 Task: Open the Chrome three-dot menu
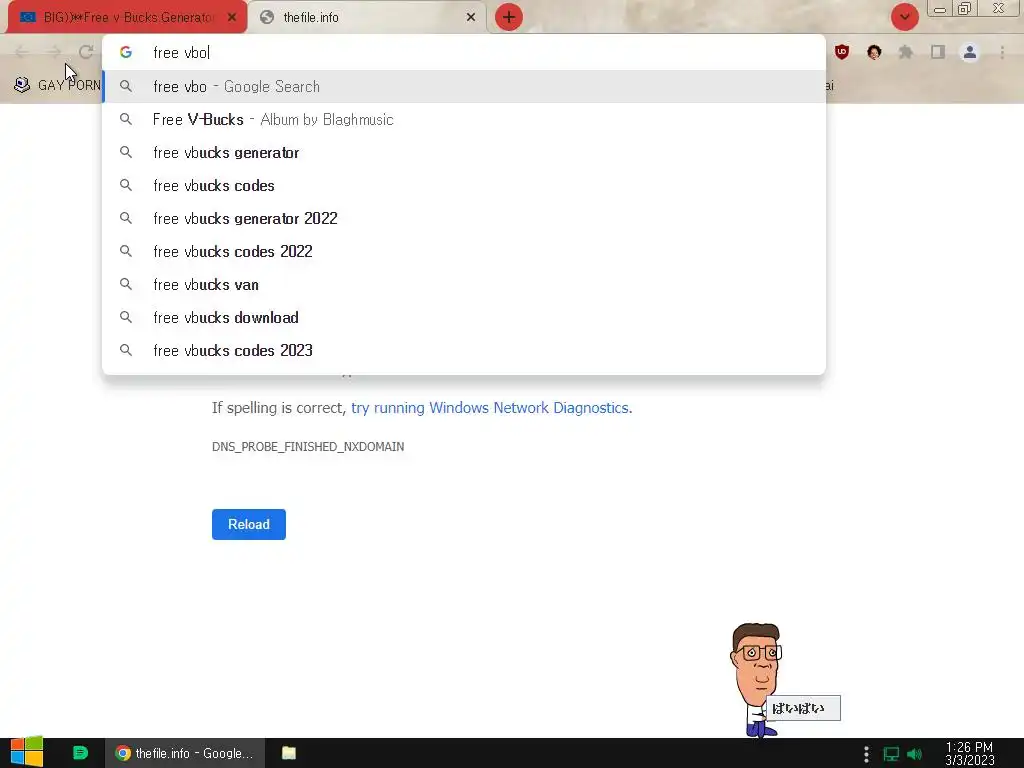pos(1002,52)
